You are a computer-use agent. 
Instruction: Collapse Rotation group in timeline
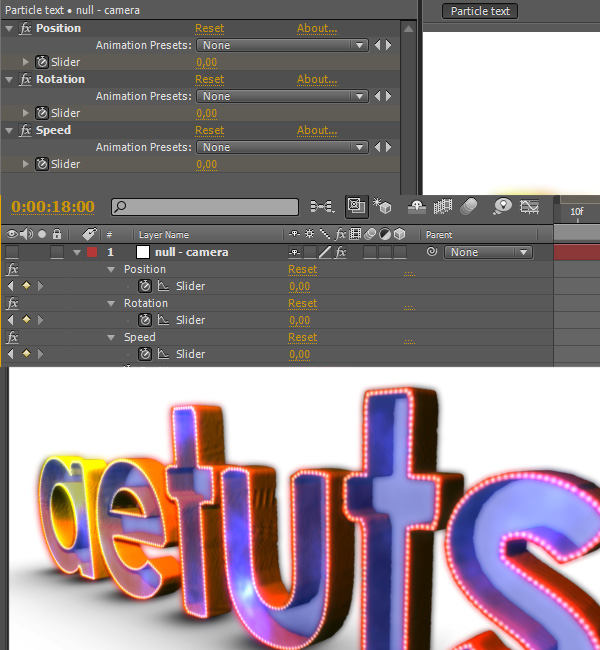pyautogui.click(x=111, y=303)
